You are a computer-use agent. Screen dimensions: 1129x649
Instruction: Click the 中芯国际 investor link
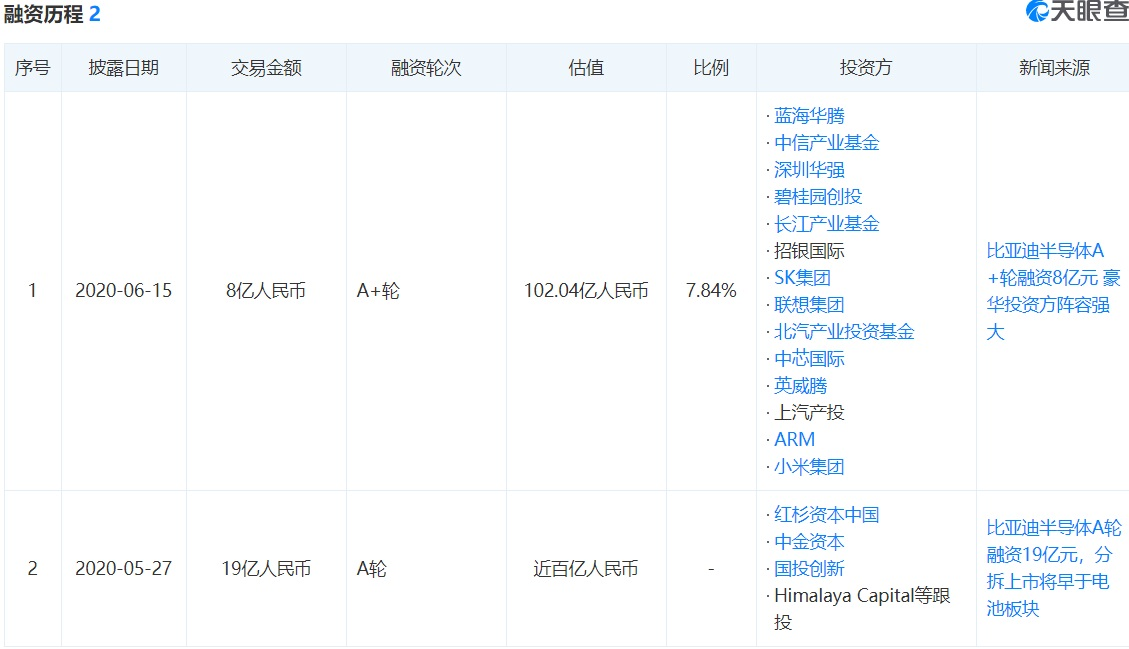coord(809,359)
